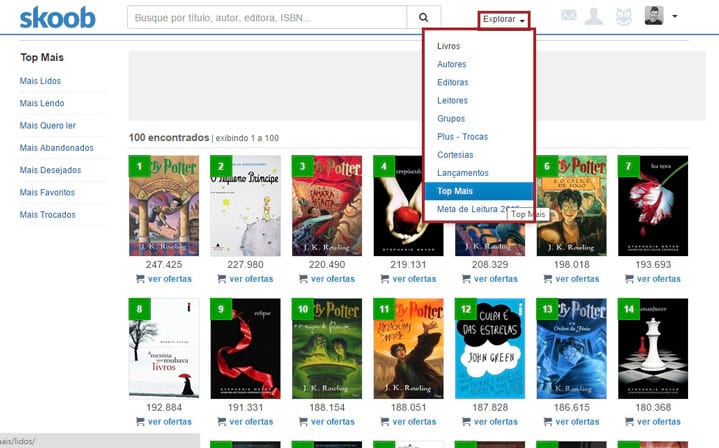Open Mais Lendo in the sidebar
Viewport: 719px width, 448px height.
click(x=42, y=103)
